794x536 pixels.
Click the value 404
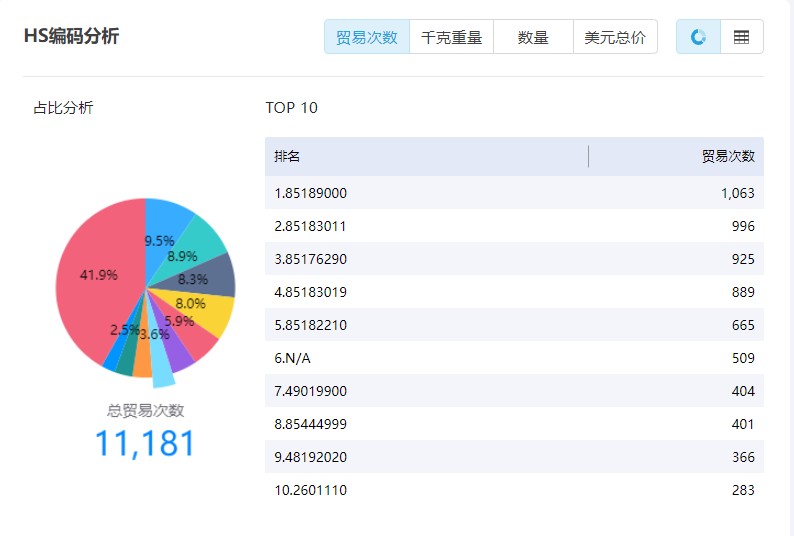[x=743, y=391]
